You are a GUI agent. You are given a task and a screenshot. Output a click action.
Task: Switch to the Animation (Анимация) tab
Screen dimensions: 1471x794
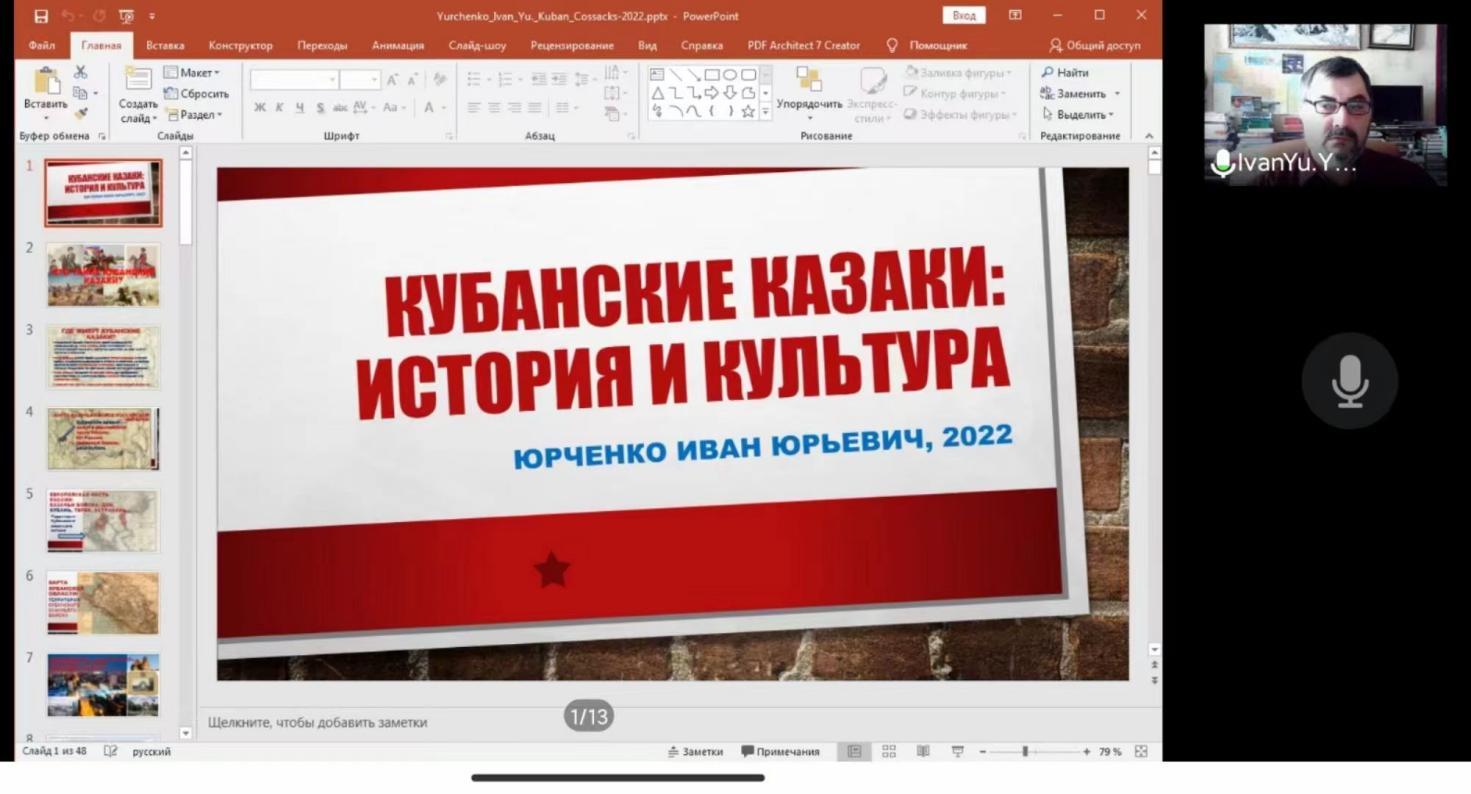coord(398,45)
